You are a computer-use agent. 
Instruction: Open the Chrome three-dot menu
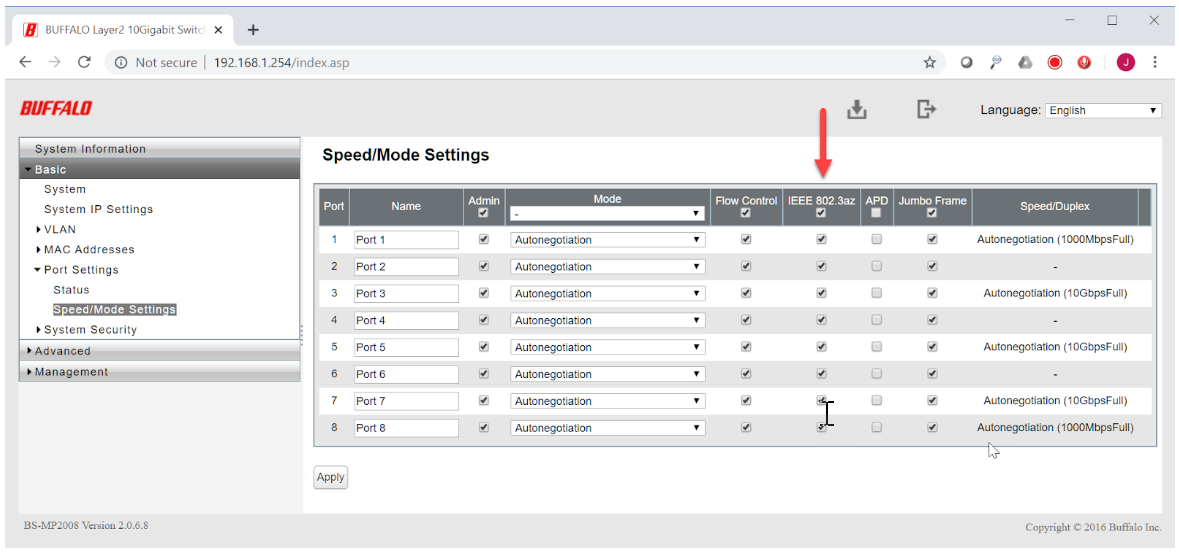tap(1155, 62)
